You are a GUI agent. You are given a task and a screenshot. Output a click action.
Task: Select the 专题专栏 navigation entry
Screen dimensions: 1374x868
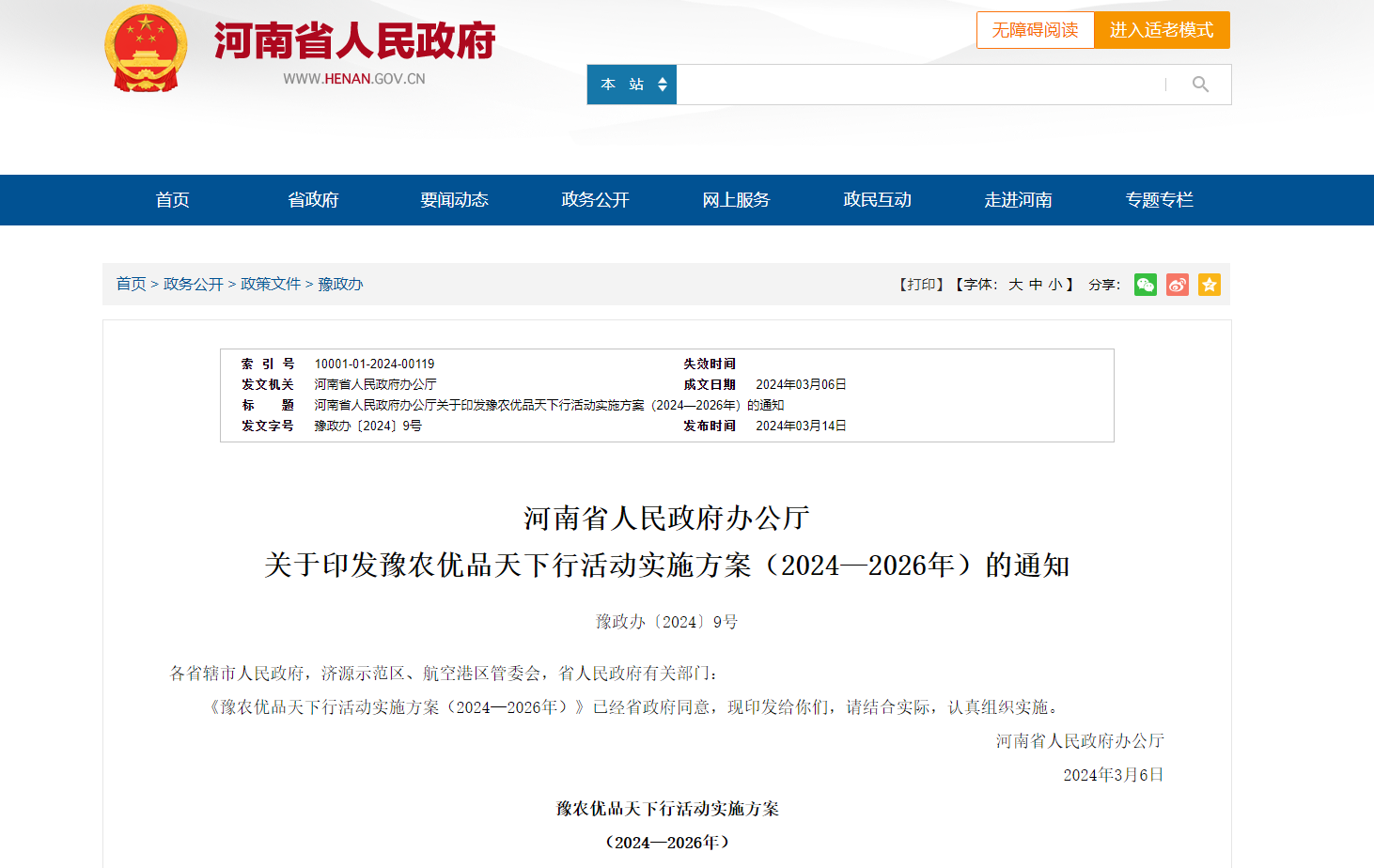(x=1159, y=199)
